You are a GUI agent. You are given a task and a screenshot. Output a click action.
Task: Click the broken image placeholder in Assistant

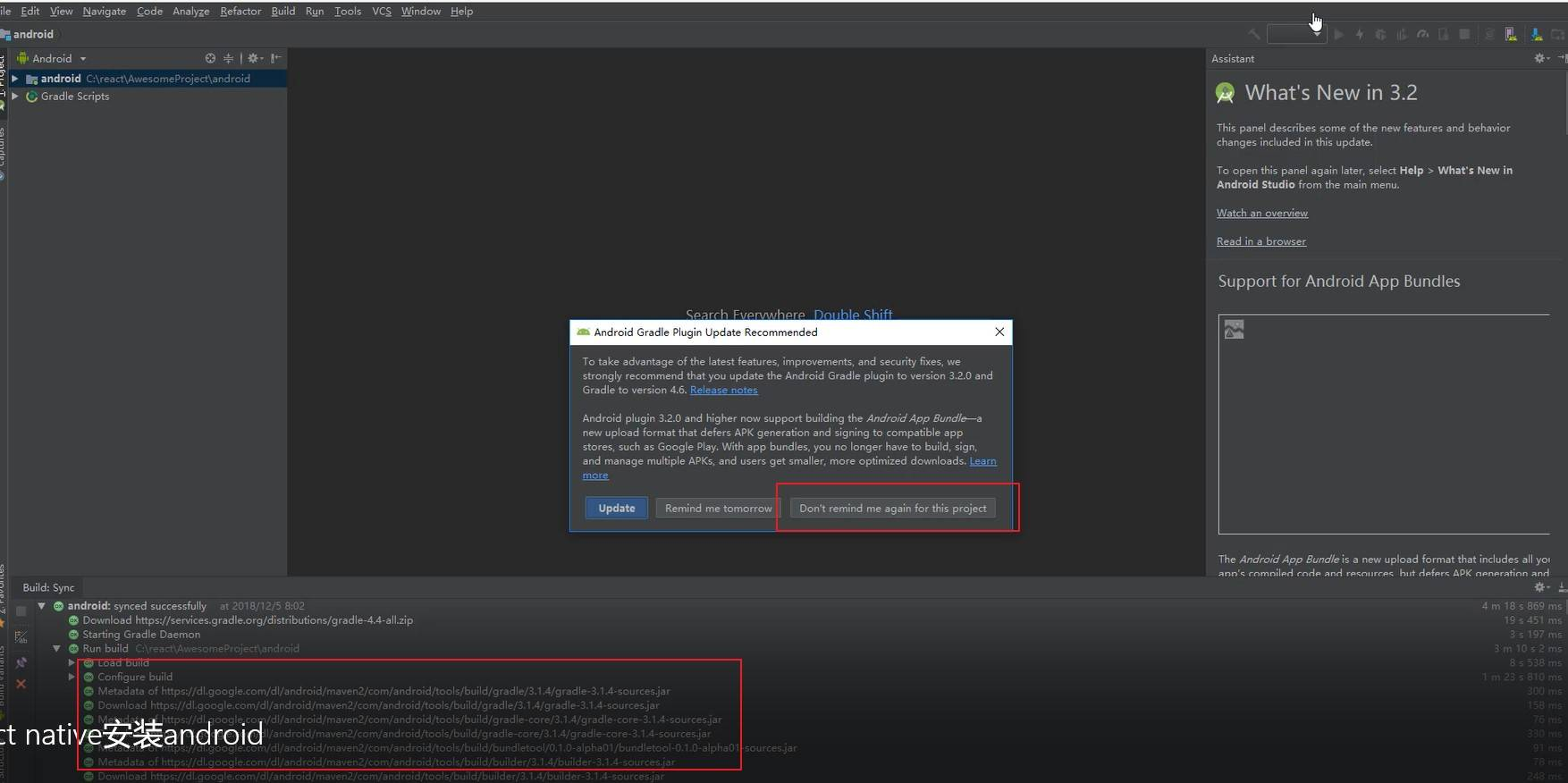pyautogui.click(x=1234, y=330)
